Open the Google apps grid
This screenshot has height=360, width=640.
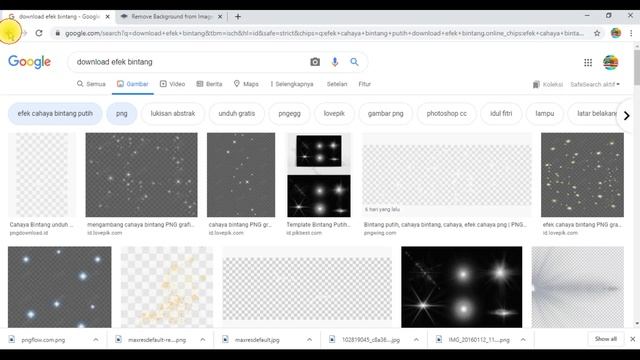coord(588,62)
